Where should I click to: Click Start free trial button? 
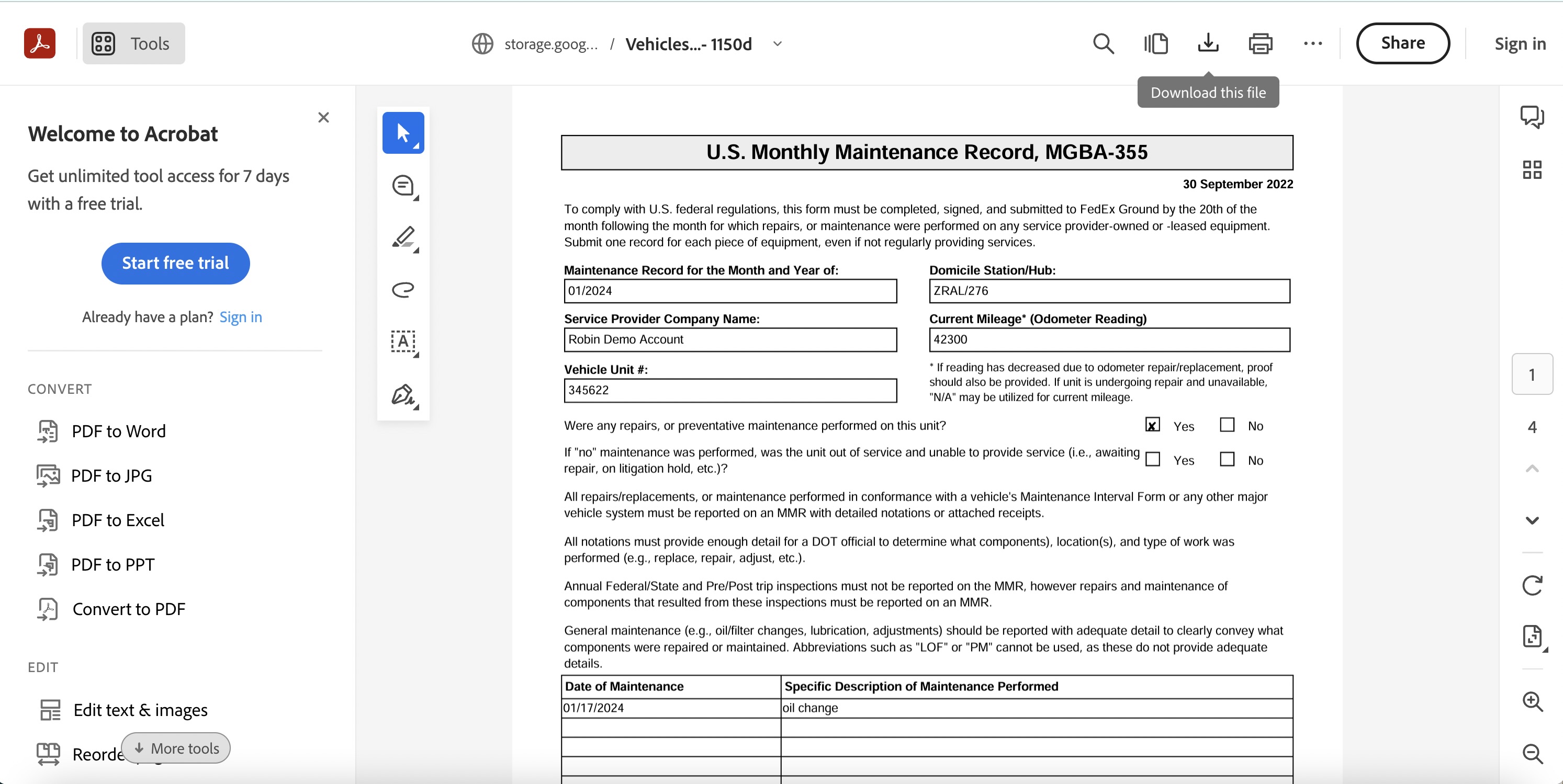click(175, 263)
